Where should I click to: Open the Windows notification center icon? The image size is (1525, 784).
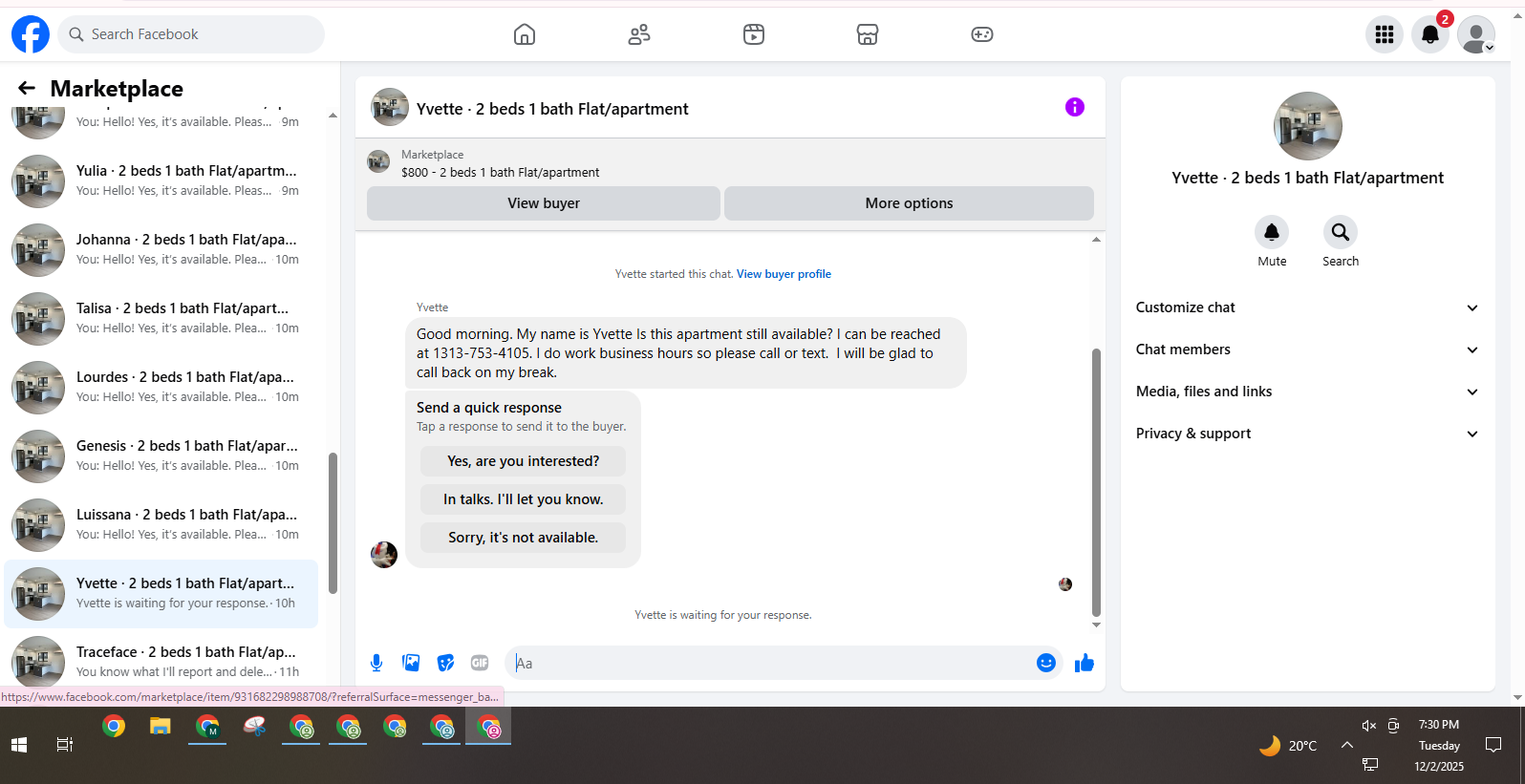click(x=1493, y=745)
